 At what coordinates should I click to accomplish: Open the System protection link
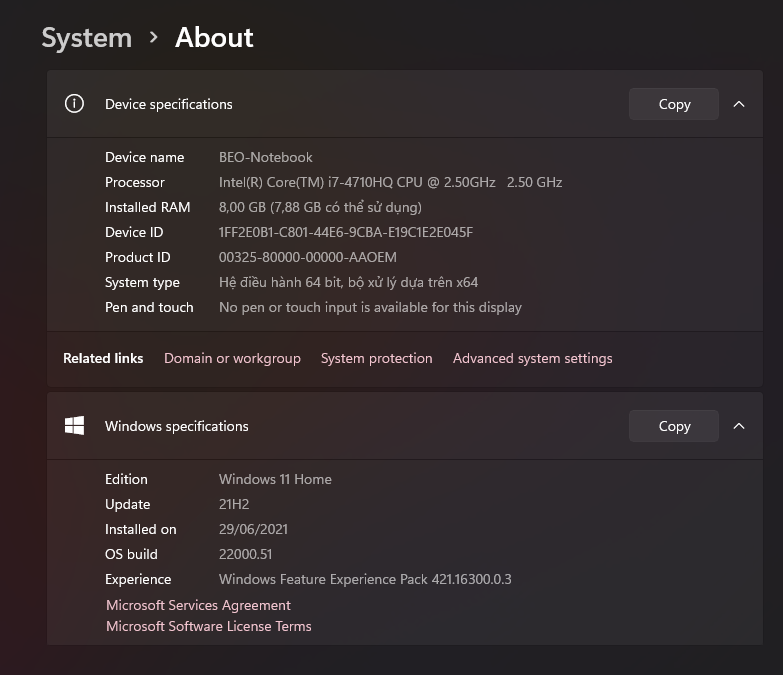tap(377, 358)
